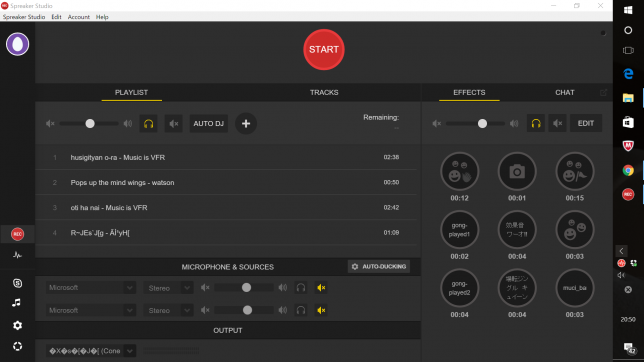The height and width of the screenshot is (362, 644).
Task: Unmute the first microphone source
Action: click(321, 288)
